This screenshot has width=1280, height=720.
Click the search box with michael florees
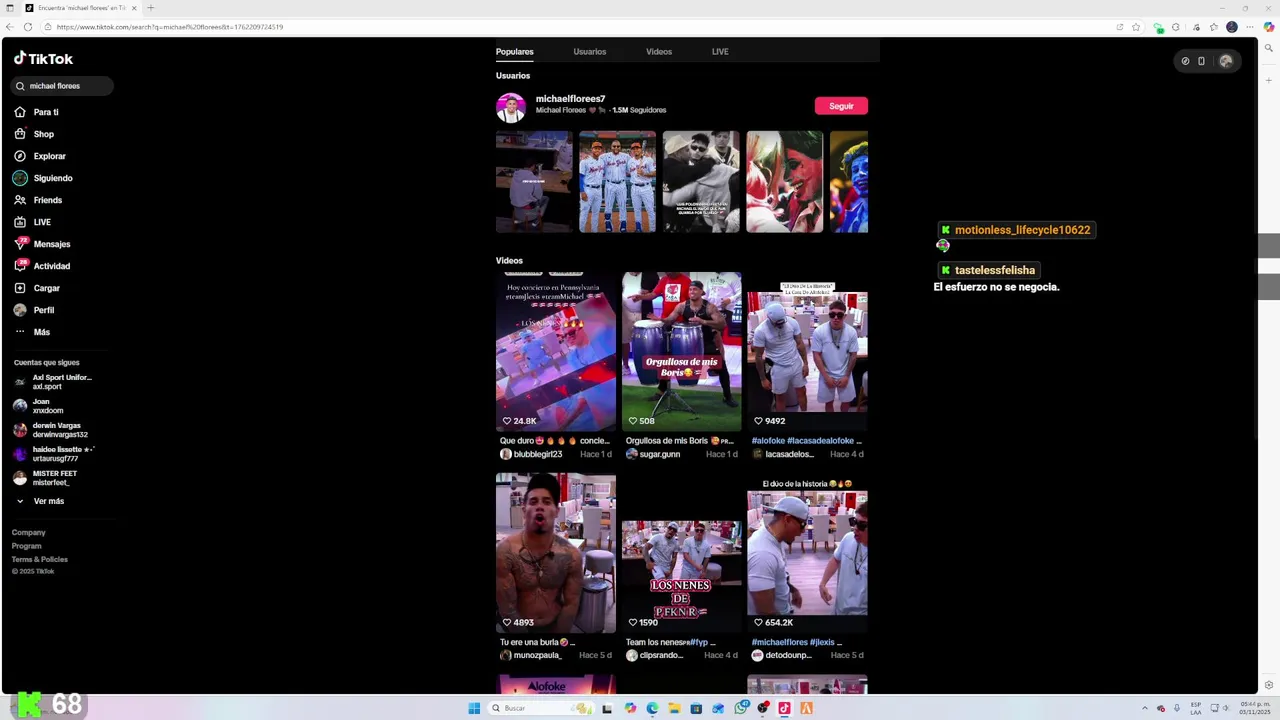(62, 86)
